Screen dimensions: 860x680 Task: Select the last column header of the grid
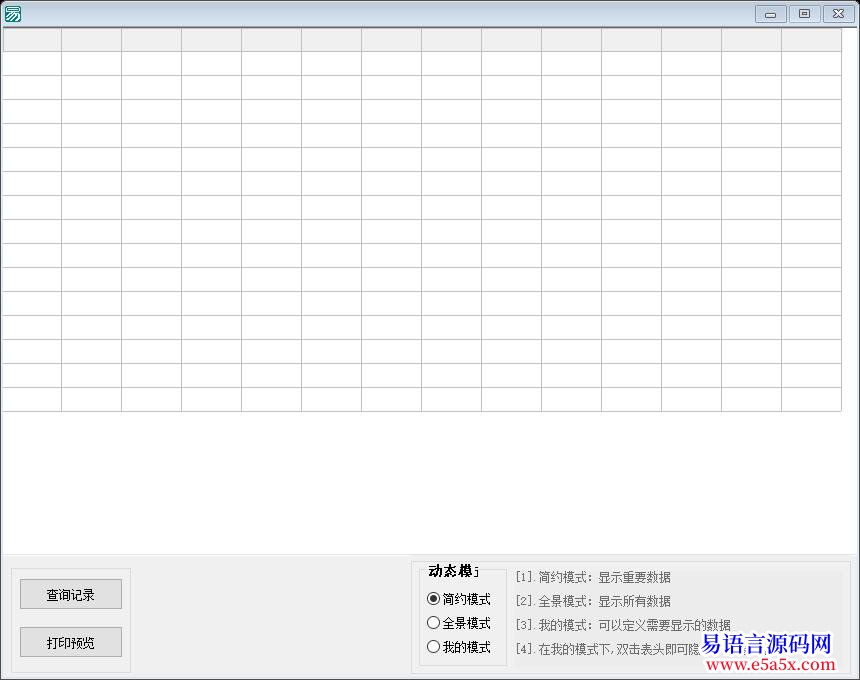pyautogui.click(x=811, y=39)
